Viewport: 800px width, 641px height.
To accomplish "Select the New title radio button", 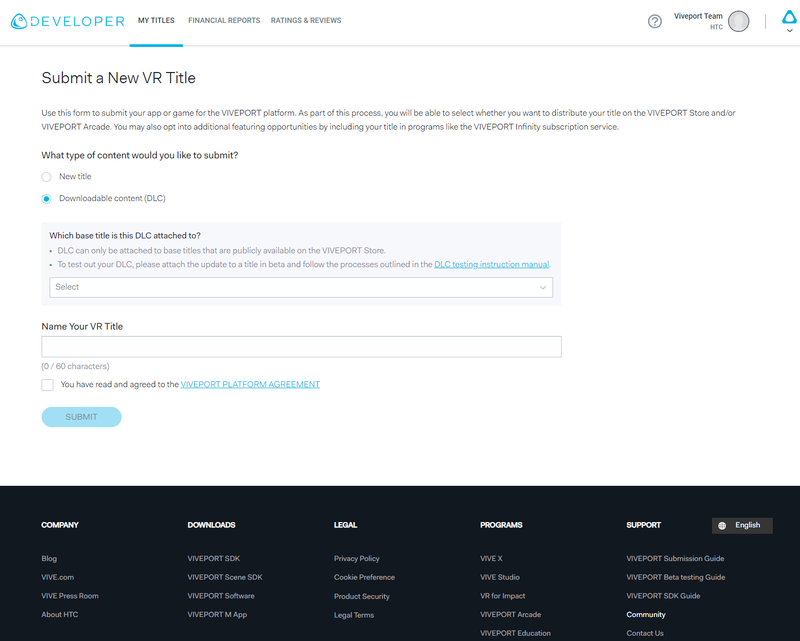I will pyautogui.click(x=46, y=177).
